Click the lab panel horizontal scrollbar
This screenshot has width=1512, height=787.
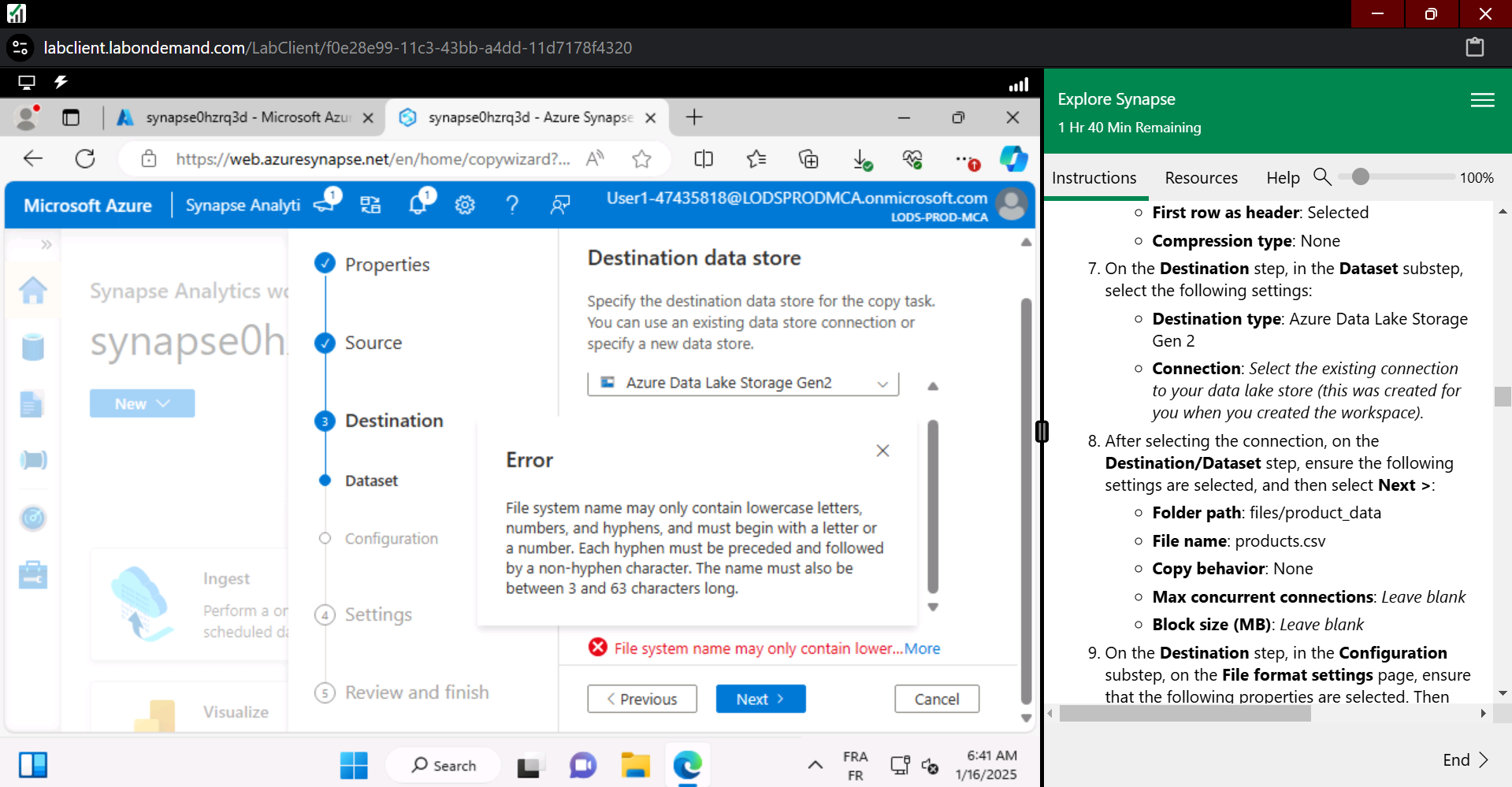click(x=1185, y=714)
